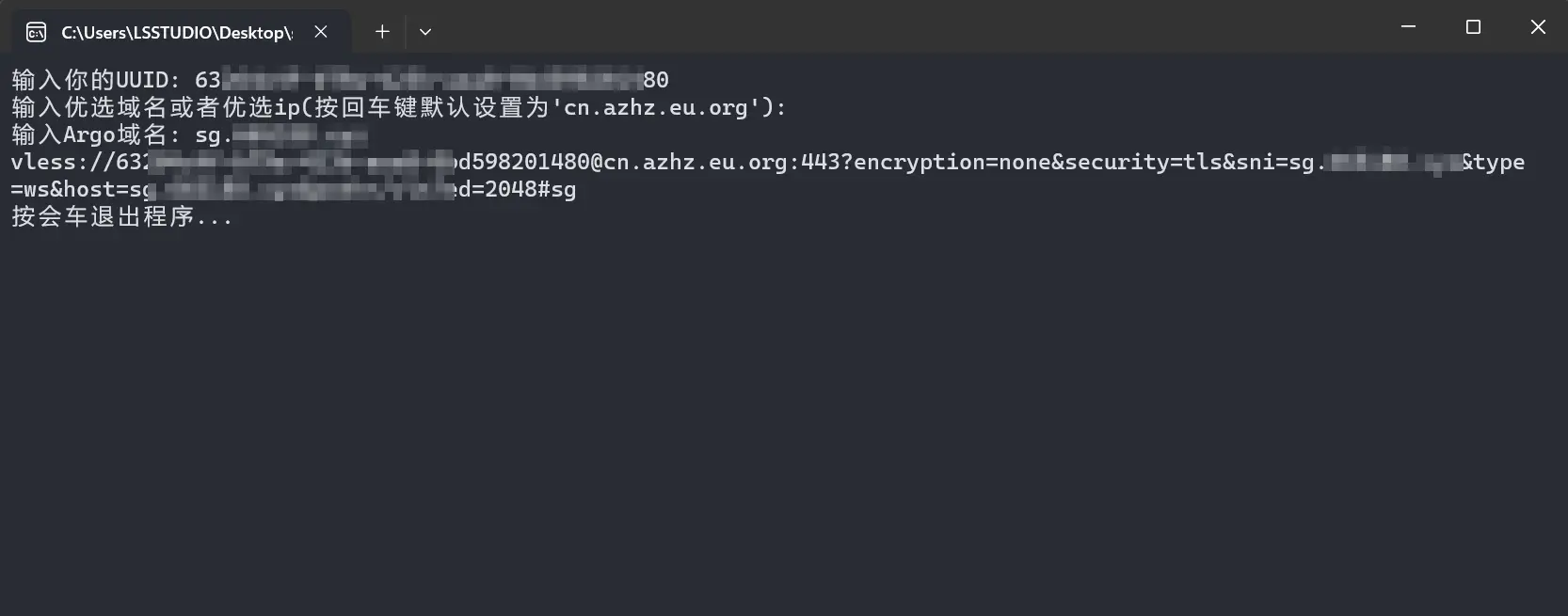Click the 'cn.azhz.eu.org' default domain text in the prompt

(x=656, y=108)
